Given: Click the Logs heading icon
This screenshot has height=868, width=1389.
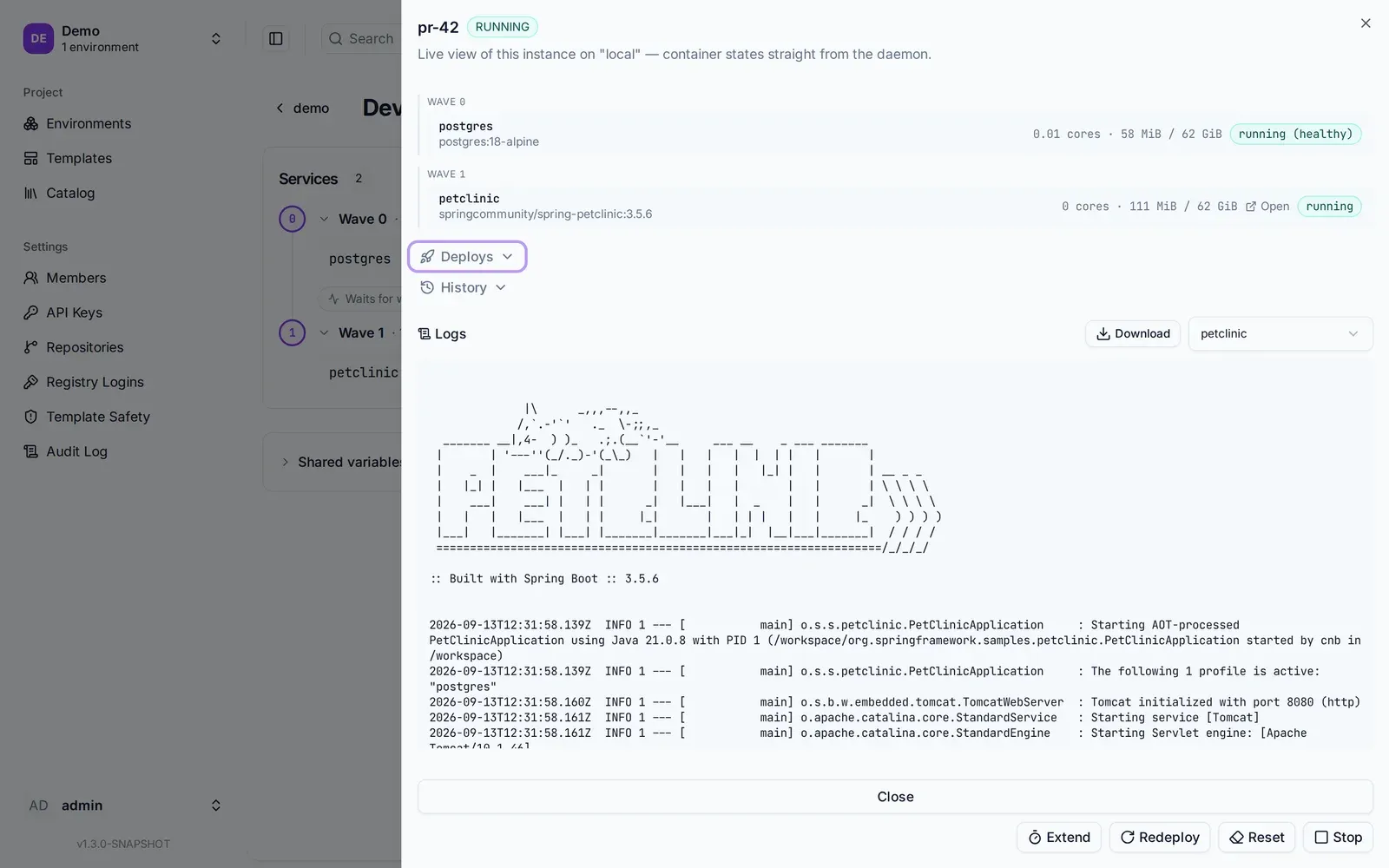Looking at the screenshot, I should [425, 333].
